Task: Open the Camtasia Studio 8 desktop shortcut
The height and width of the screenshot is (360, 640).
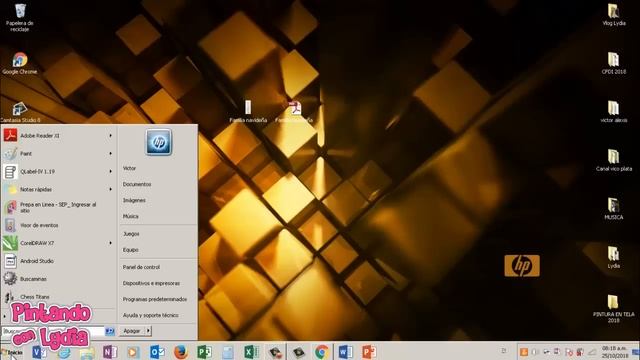Action: [20, 112]
